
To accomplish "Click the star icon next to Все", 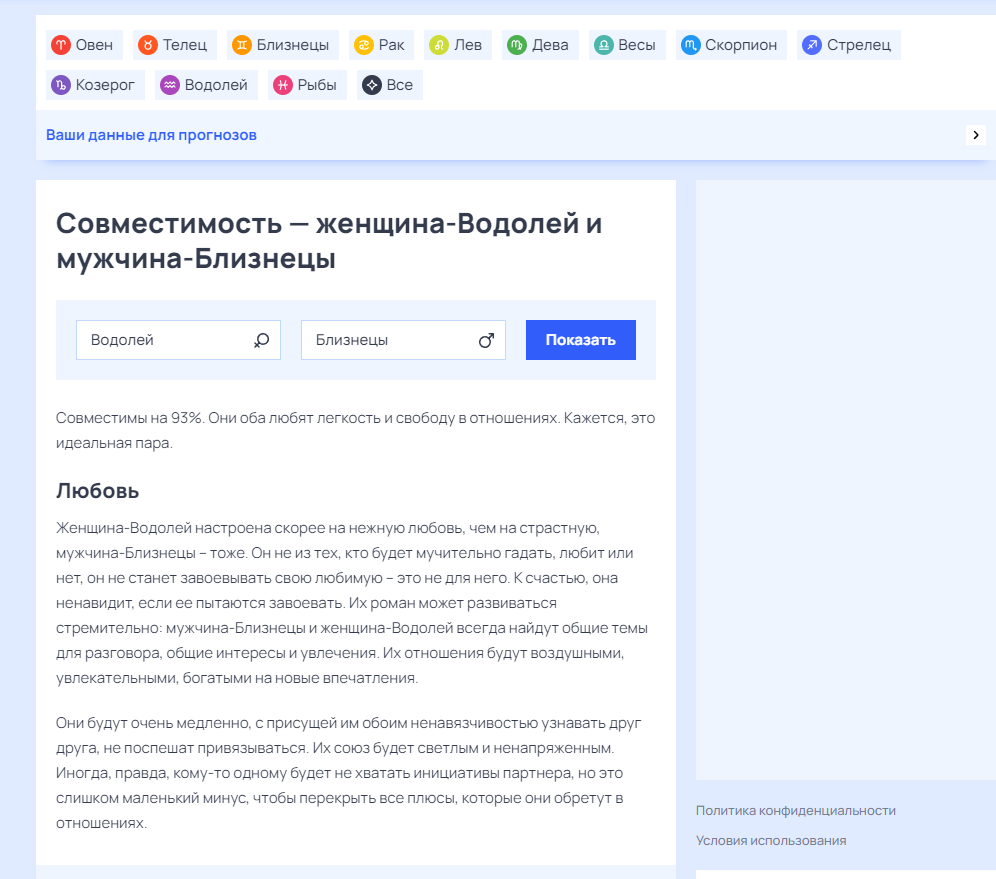I will (372, 85).
